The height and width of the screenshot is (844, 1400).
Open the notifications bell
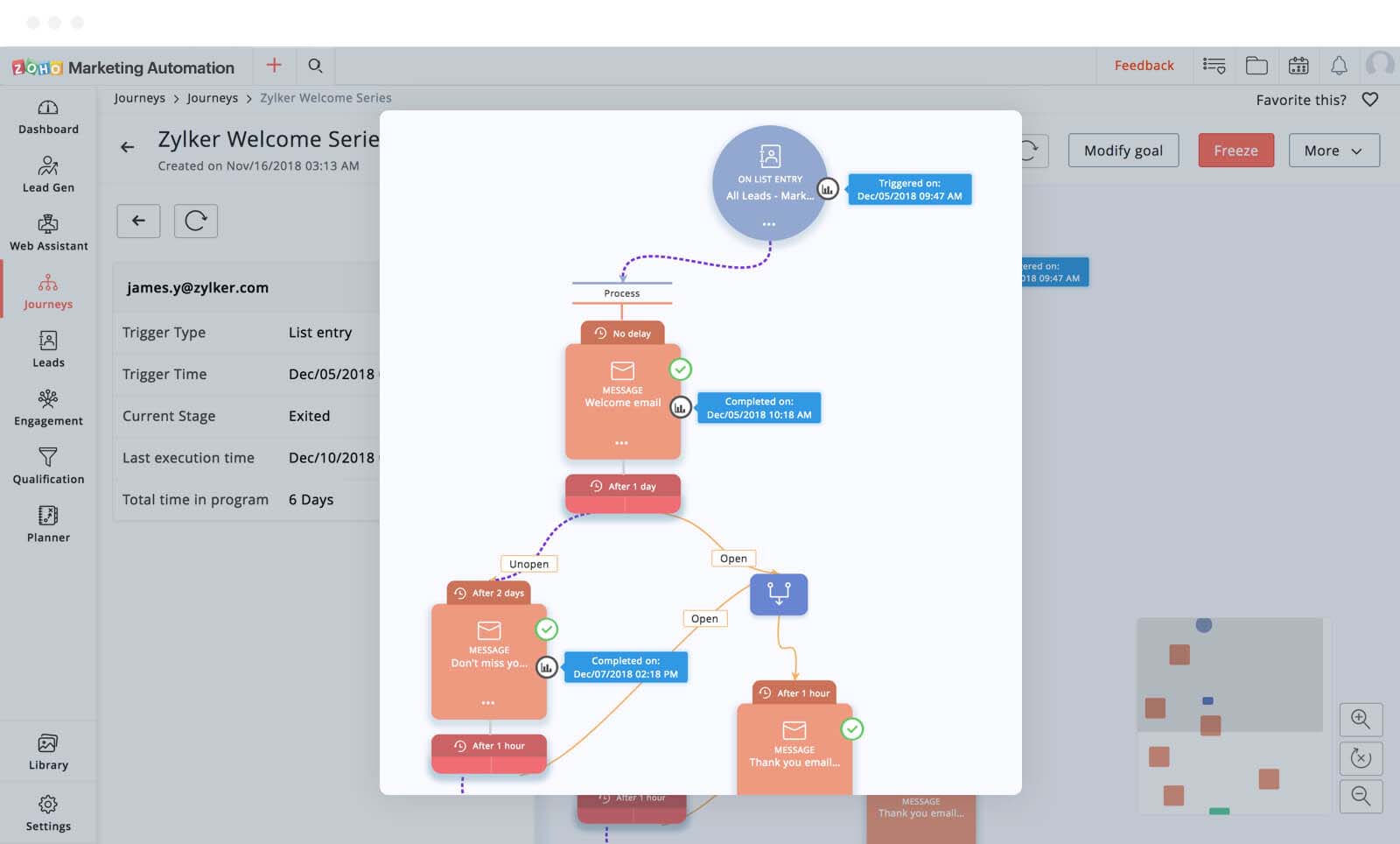(1339, 66)
